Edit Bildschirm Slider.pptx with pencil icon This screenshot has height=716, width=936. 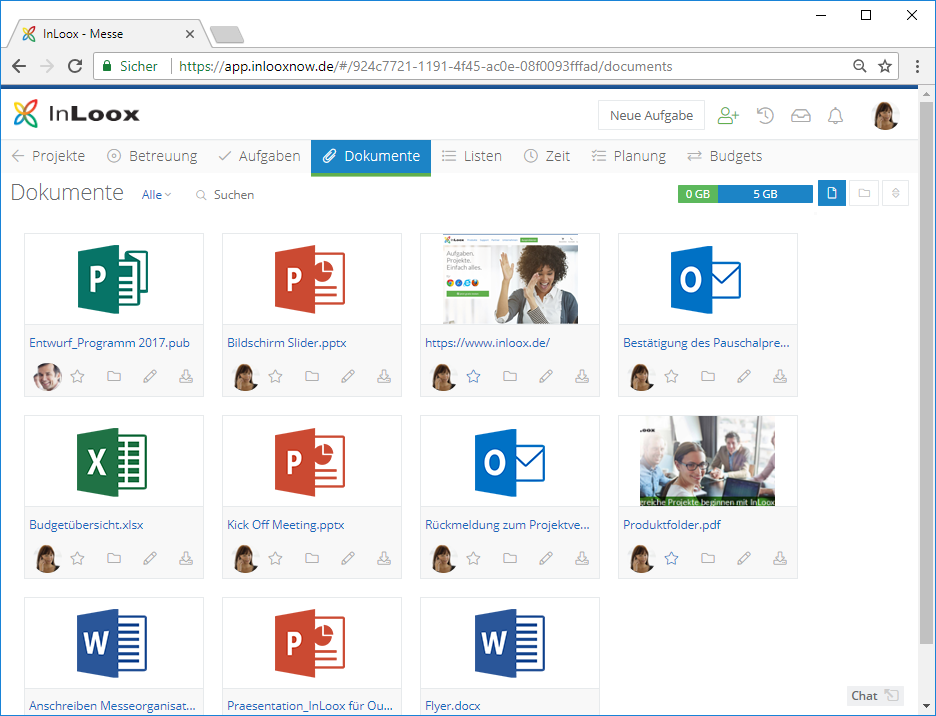tap(348, 376)
